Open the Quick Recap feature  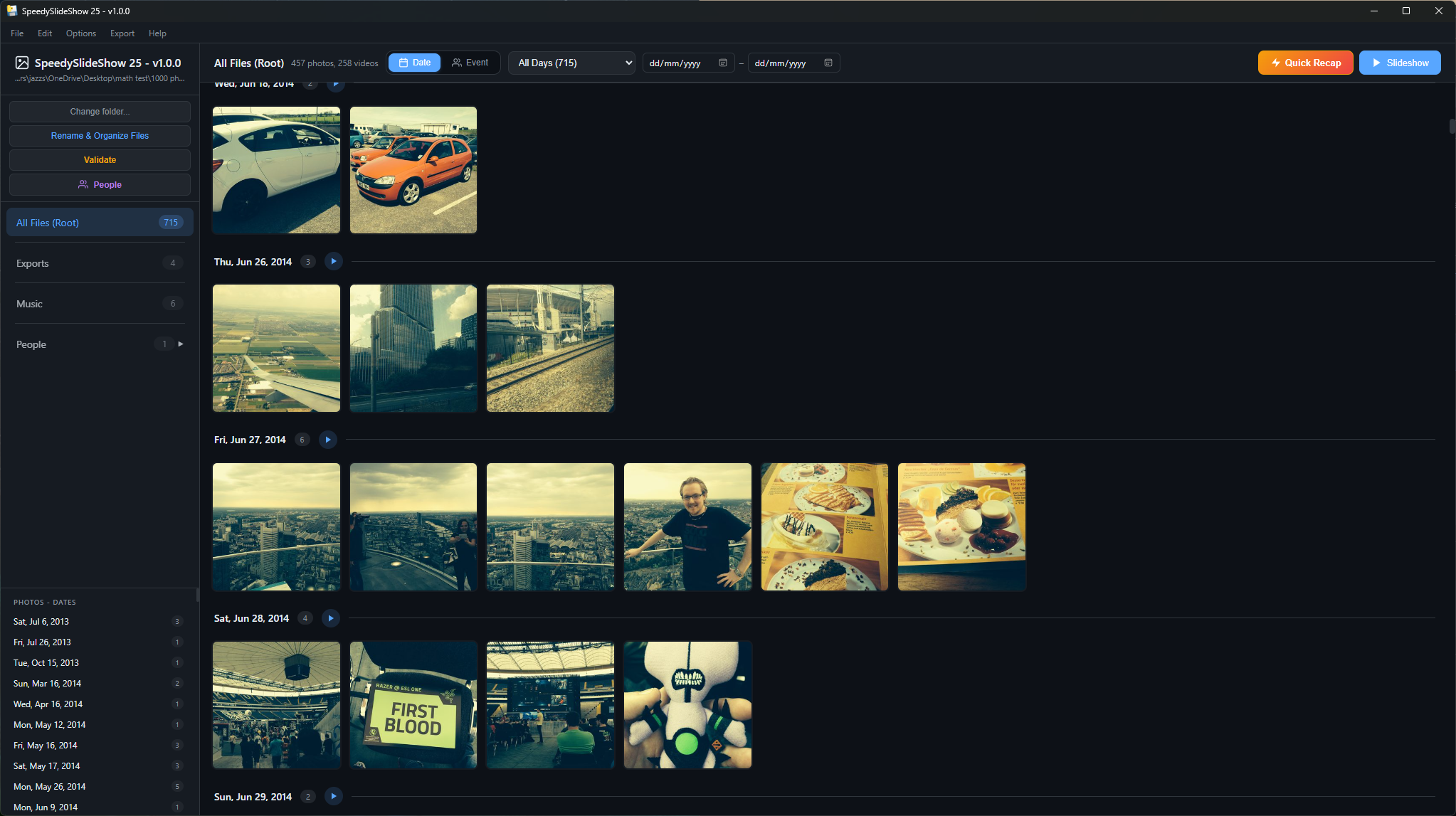click(1304, 63)
